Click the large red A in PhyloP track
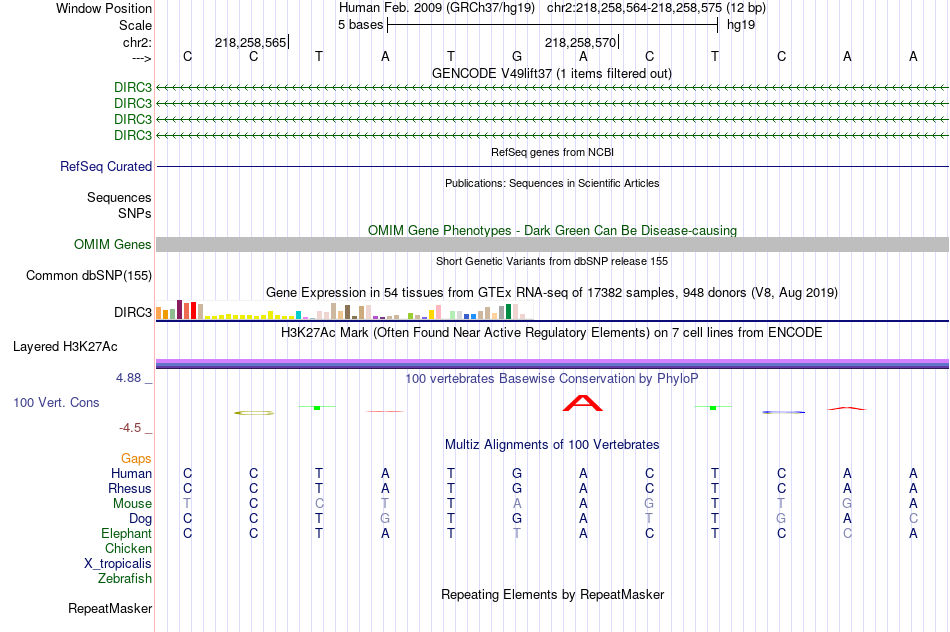 click(x=583, y=404)
